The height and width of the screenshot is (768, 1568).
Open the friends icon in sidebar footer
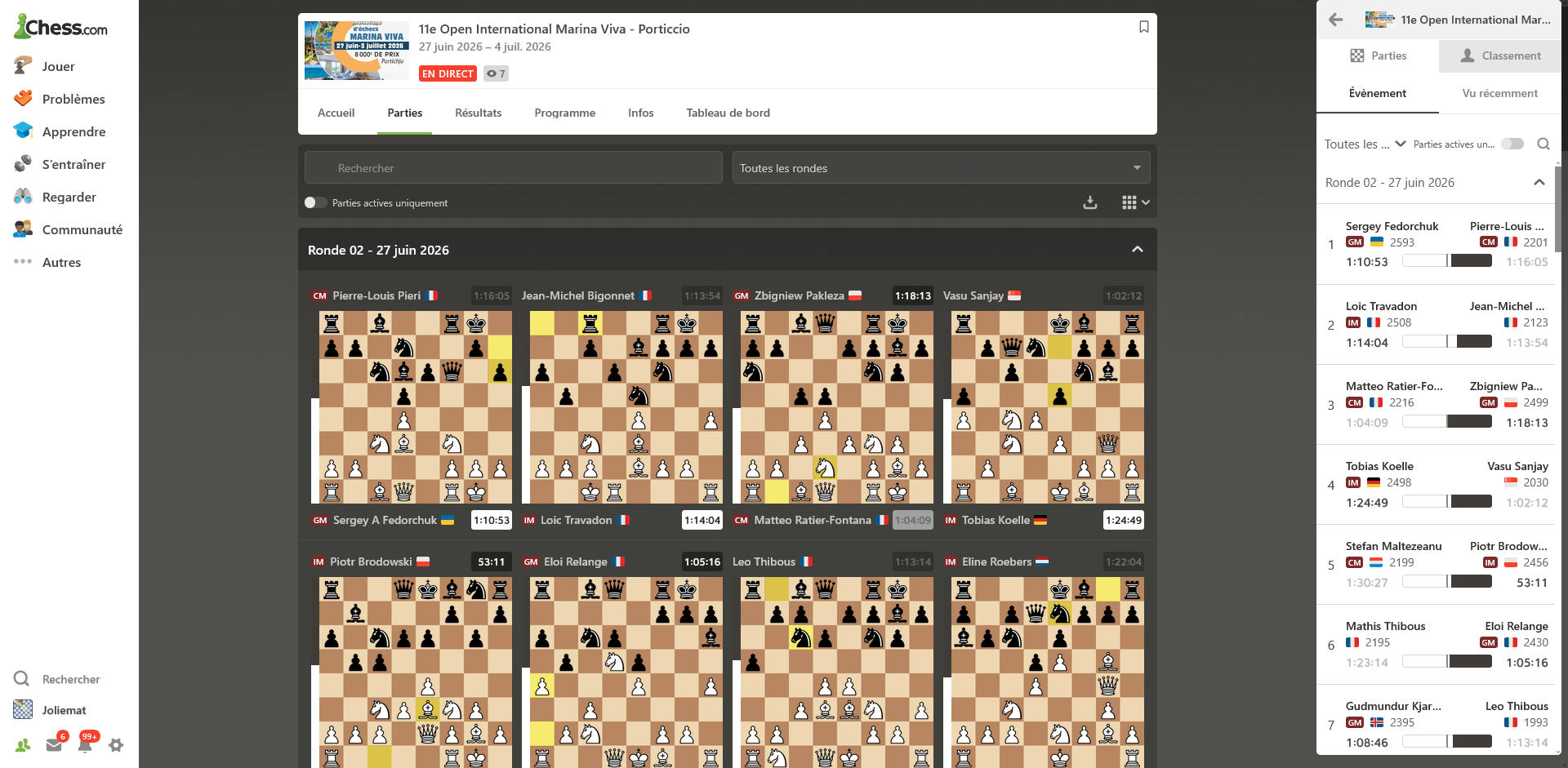pos(23,745)
